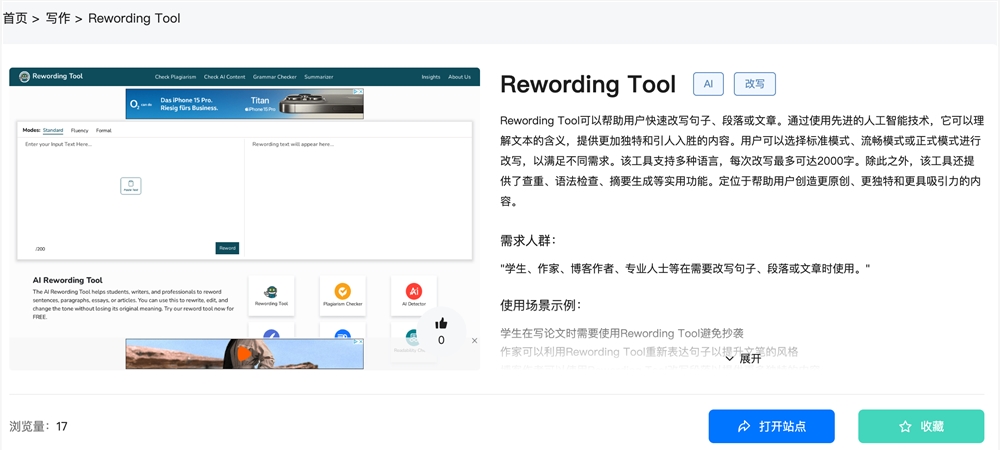Click the 收藏 button
This screenshot has height=450, width=1000.
coord(922,426)
